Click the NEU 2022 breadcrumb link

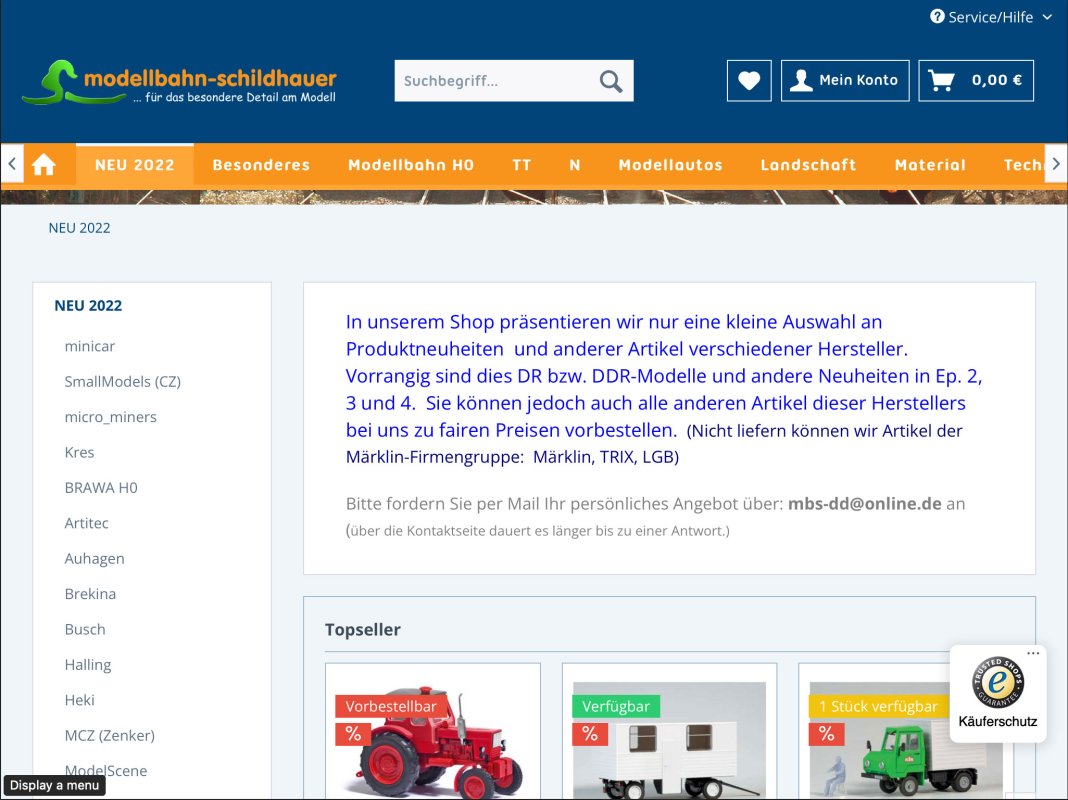pyautogui.click(x=79, y=228)
